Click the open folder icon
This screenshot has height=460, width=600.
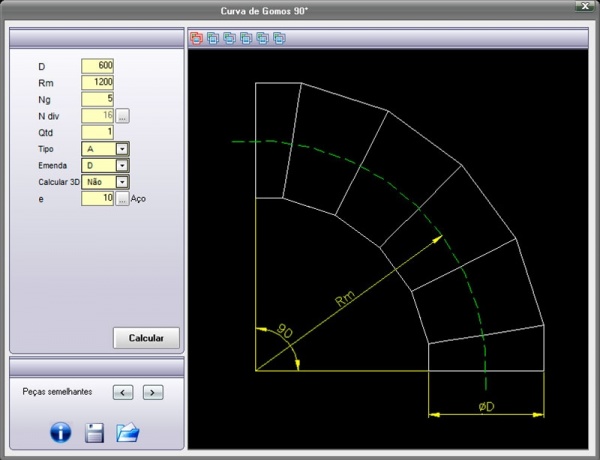click(x=127, y=433)
